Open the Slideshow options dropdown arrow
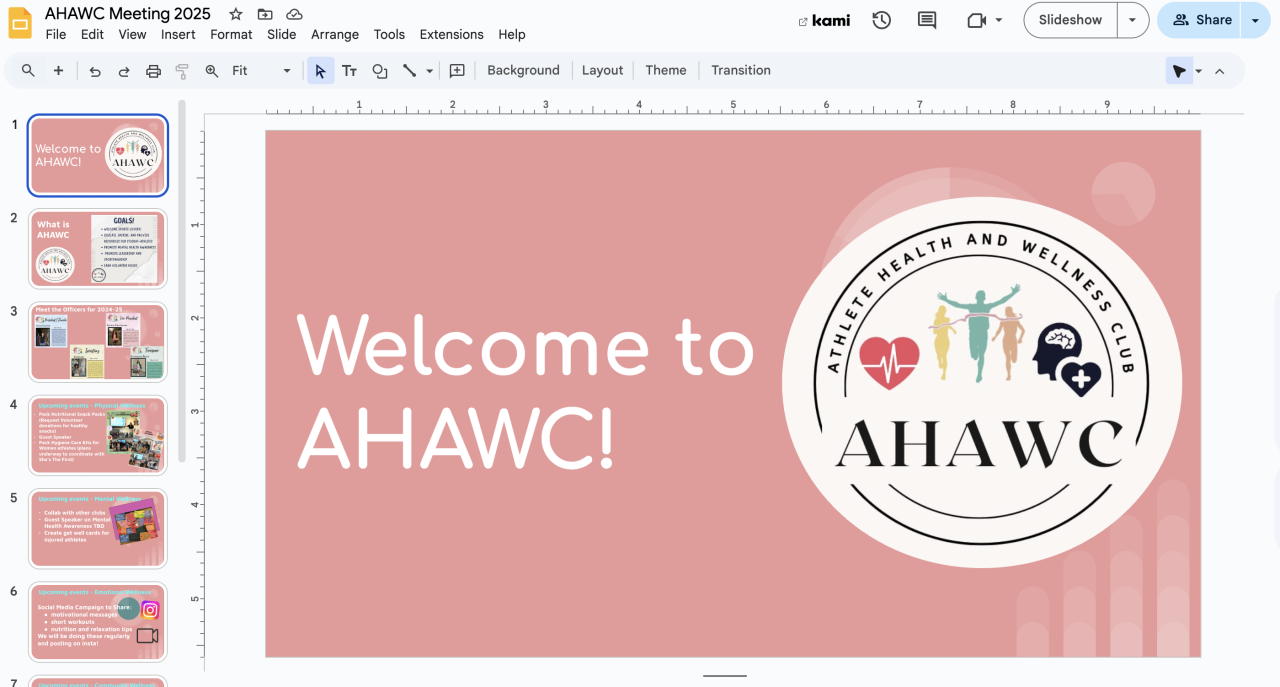1280x687 pixels. coord(1132,20)
